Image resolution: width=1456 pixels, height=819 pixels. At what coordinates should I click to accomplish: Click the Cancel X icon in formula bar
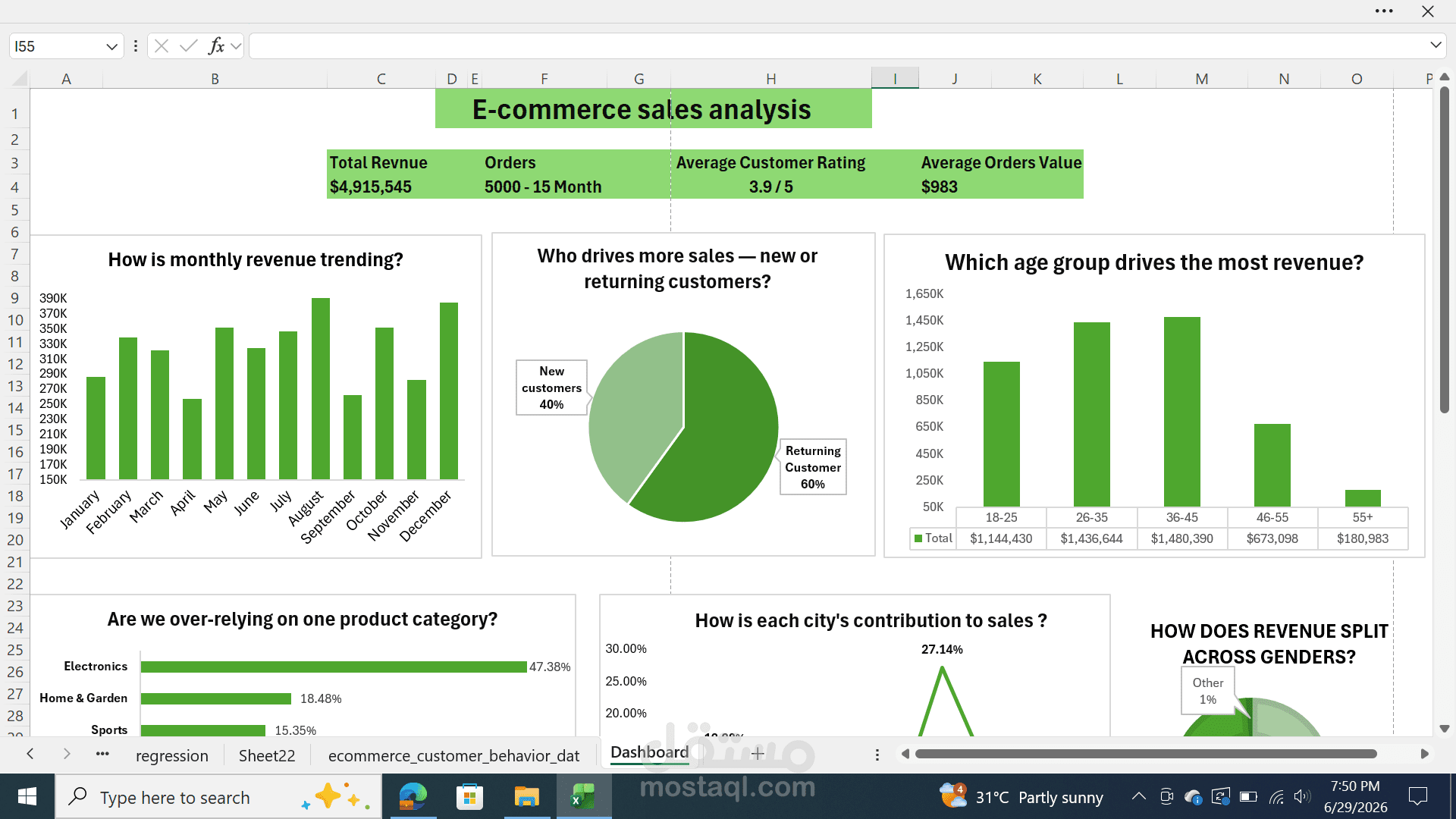[x=162, y=46]
